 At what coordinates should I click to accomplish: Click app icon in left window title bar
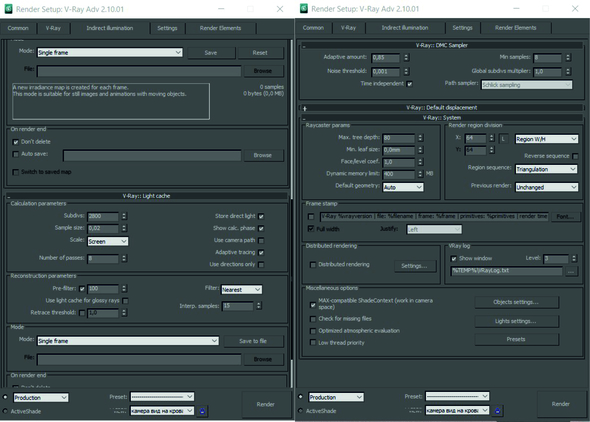[8, 9]
